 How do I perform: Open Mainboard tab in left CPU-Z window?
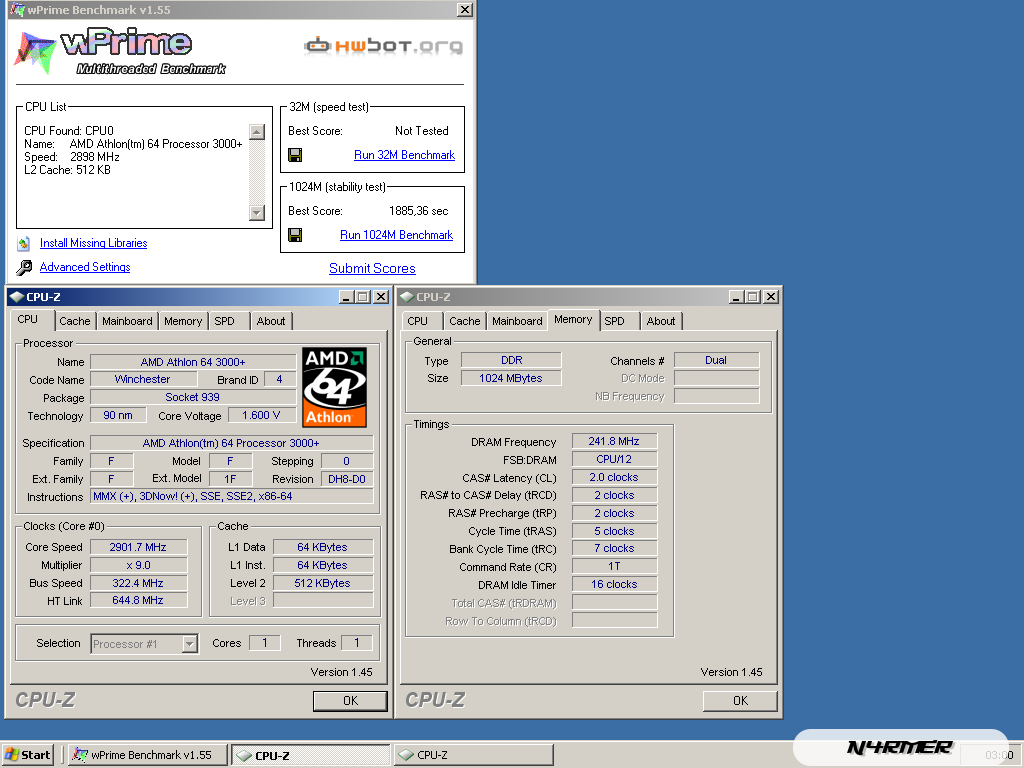coord(127,321)
